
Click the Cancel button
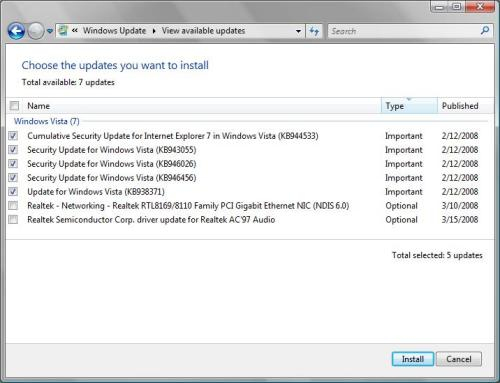[459, 359]
